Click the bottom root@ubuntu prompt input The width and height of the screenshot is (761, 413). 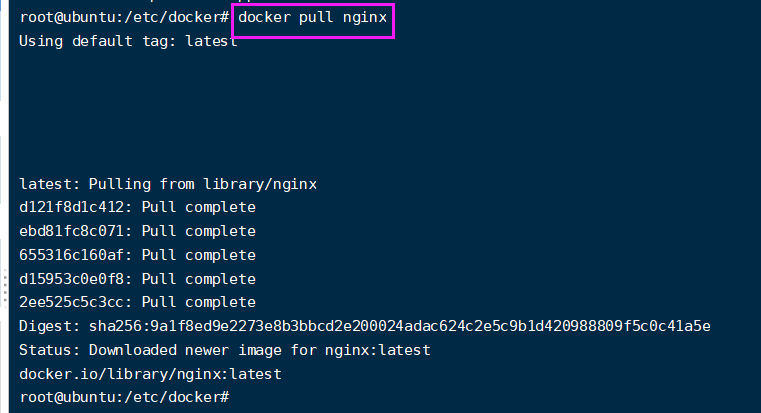[125, 397]
